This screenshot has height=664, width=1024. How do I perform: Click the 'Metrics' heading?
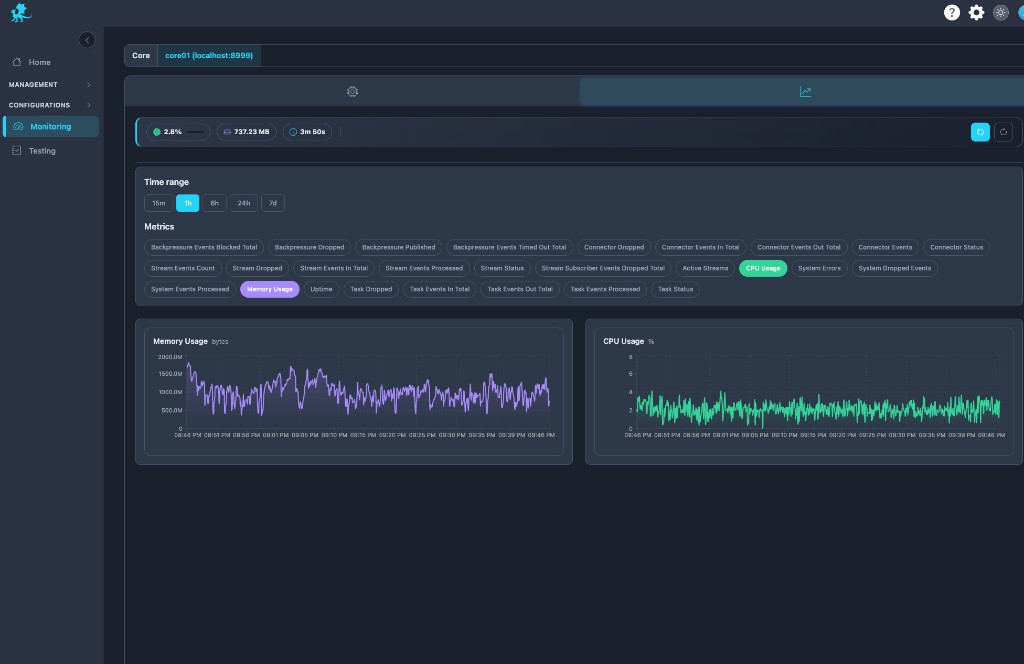(x=159, y=227)
